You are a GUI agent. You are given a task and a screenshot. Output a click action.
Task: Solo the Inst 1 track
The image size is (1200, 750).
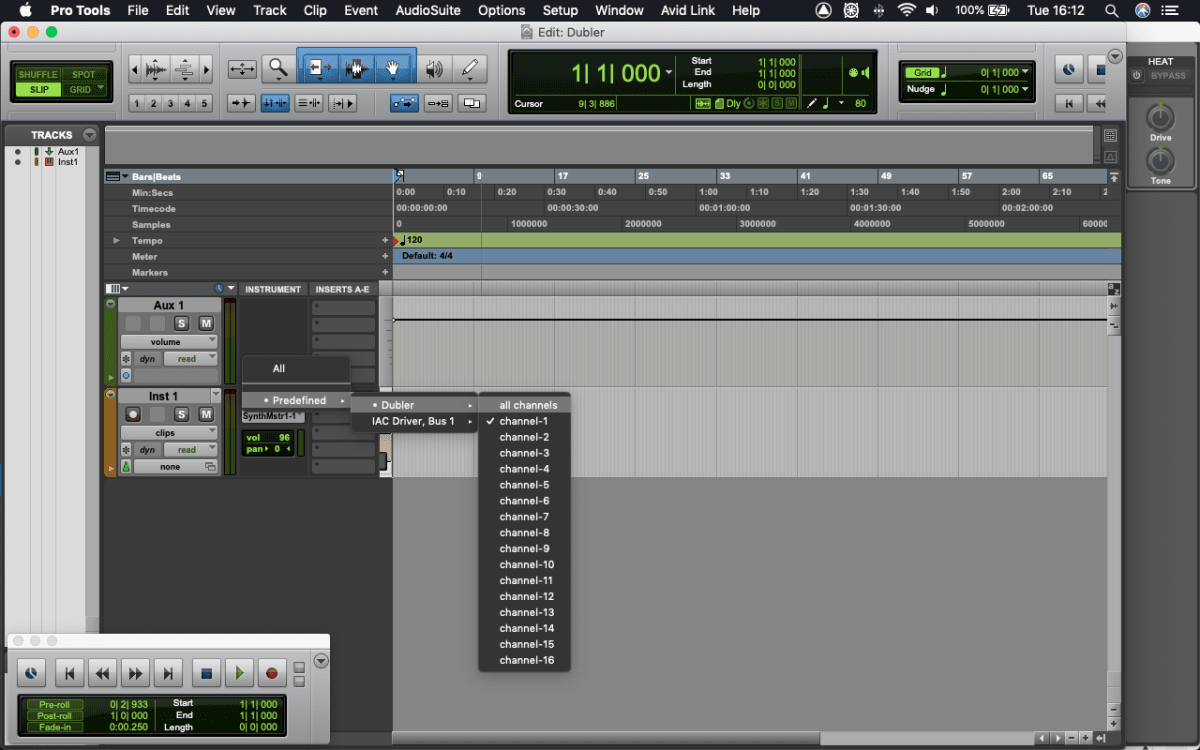tap(181, 414)
